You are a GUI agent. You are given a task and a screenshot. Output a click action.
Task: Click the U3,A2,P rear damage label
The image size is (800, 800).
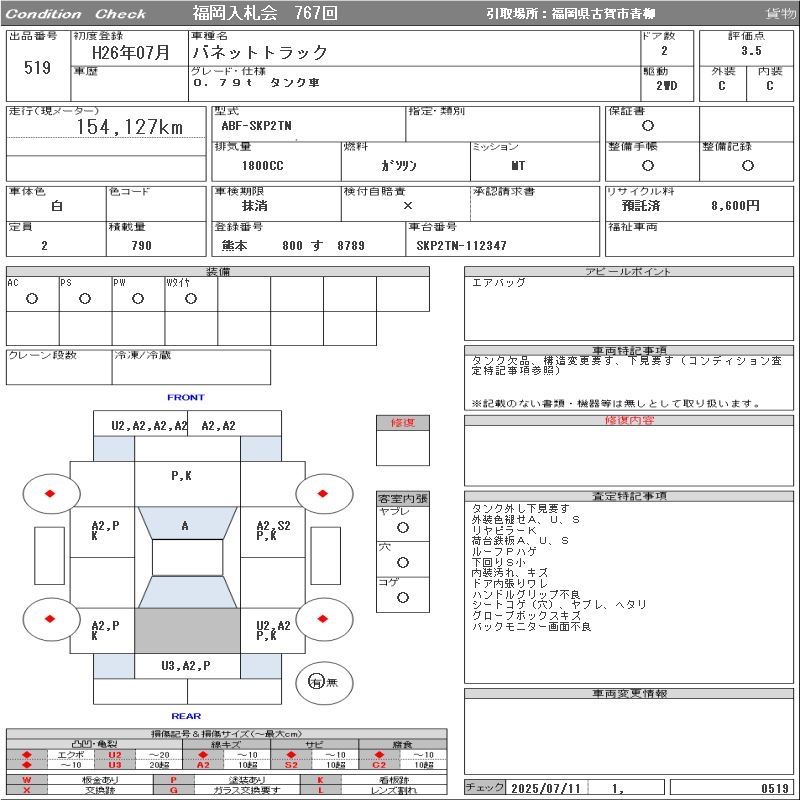pyautogui.click(x=186, y=665)
